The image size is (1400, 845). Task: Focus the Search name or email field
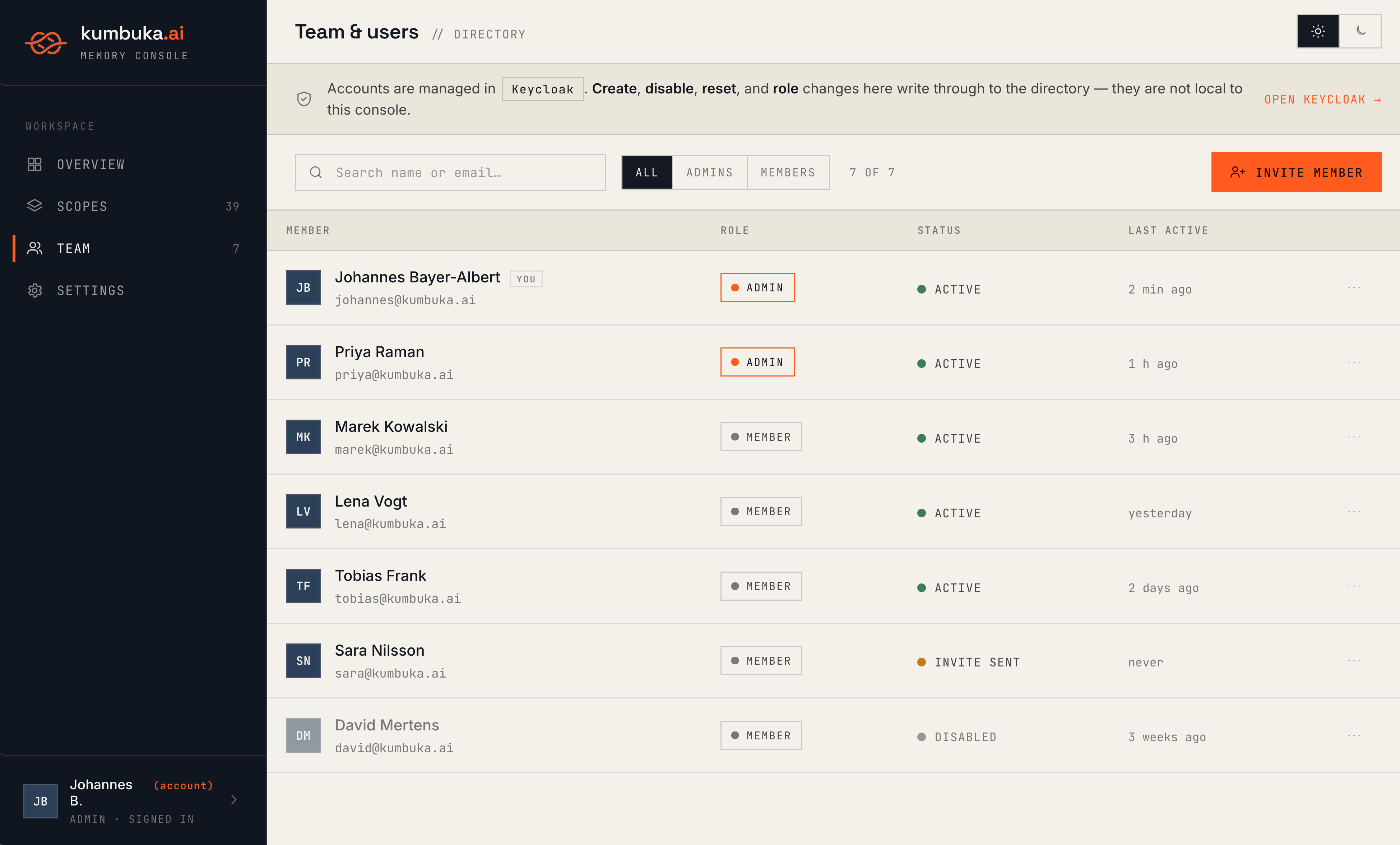451,172
